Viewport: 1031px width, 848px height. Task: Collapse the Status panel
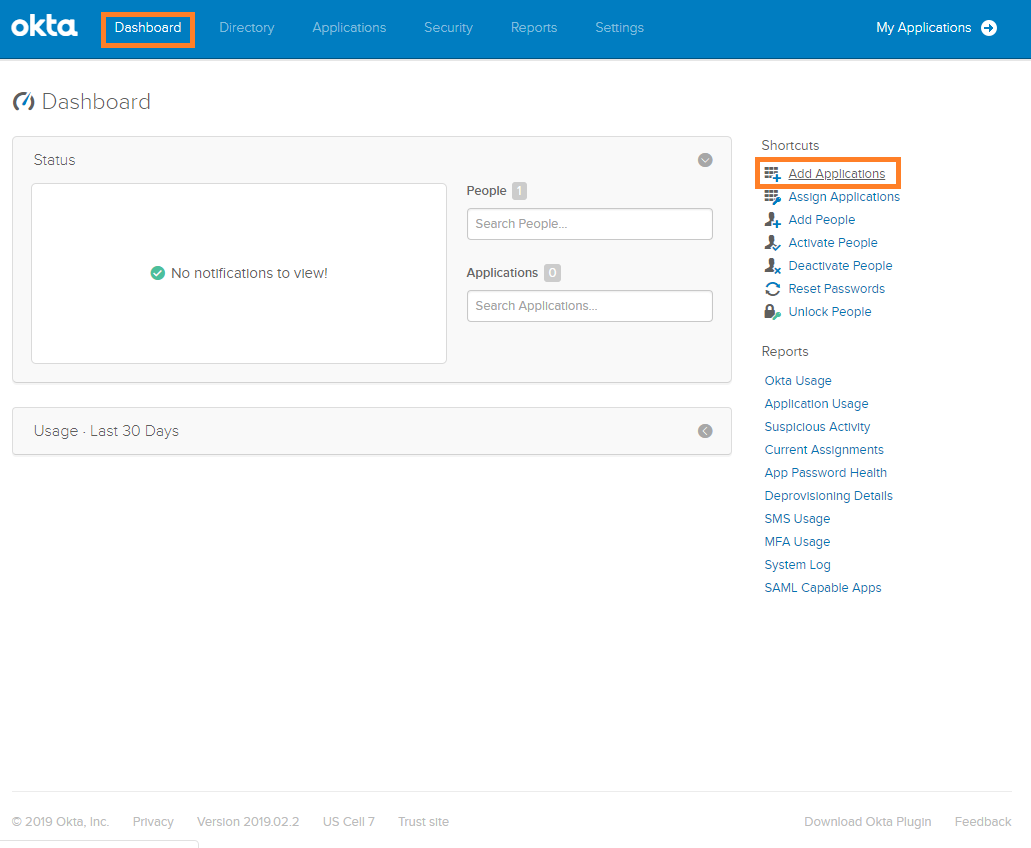point(705,160)
